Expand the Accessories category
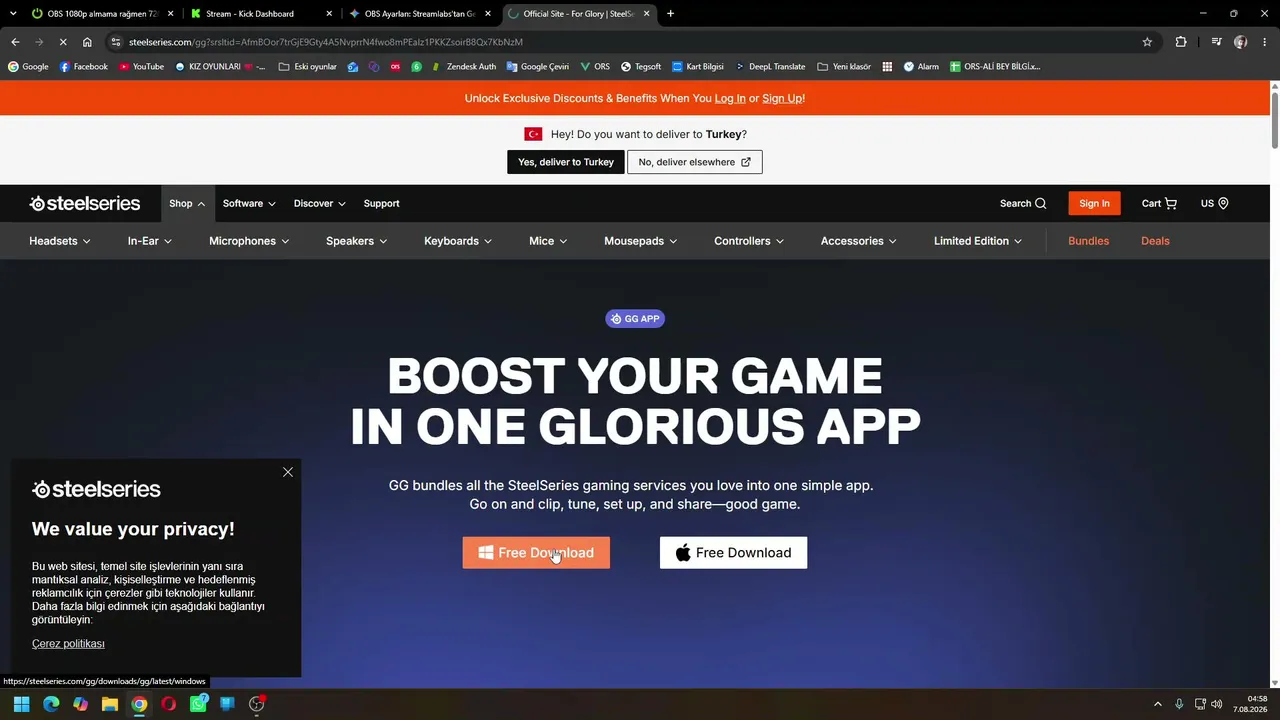Viewport: 1280px width, 720px height. click(x=859, y=241)
